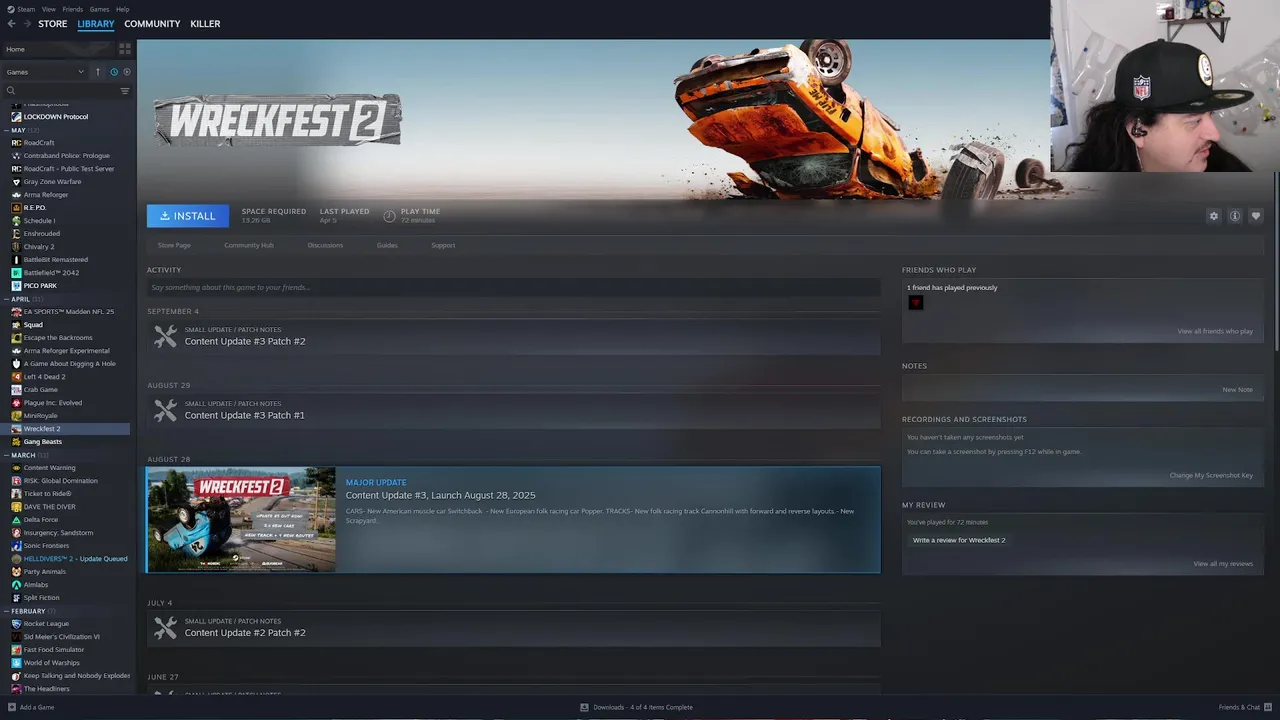Write a review for Wreckfest 2
Viewport: 1280px width, 720px height.
coord(959,540)
